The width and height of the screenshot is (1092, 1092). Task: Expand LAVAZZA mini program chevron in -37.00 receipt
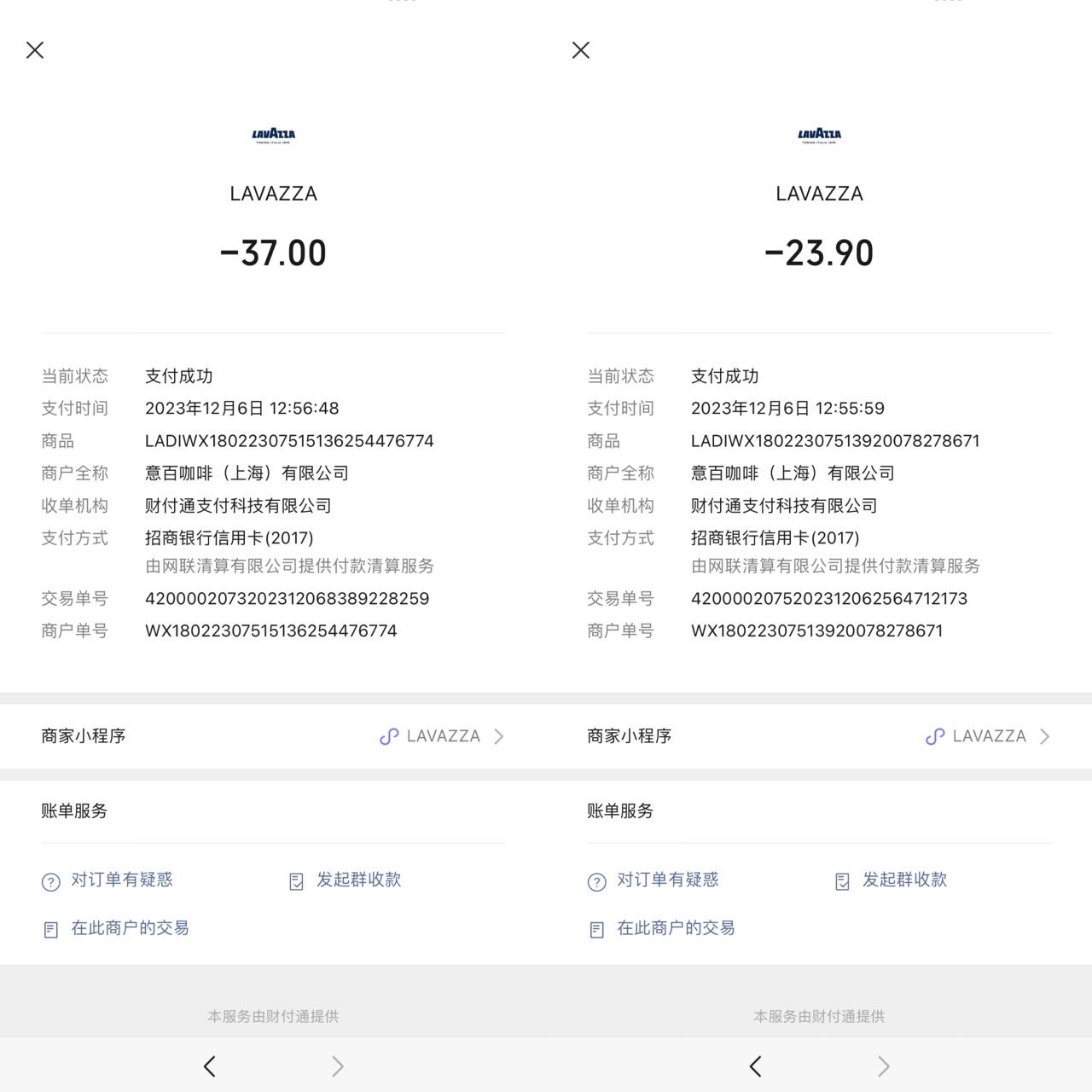(498, 736)
